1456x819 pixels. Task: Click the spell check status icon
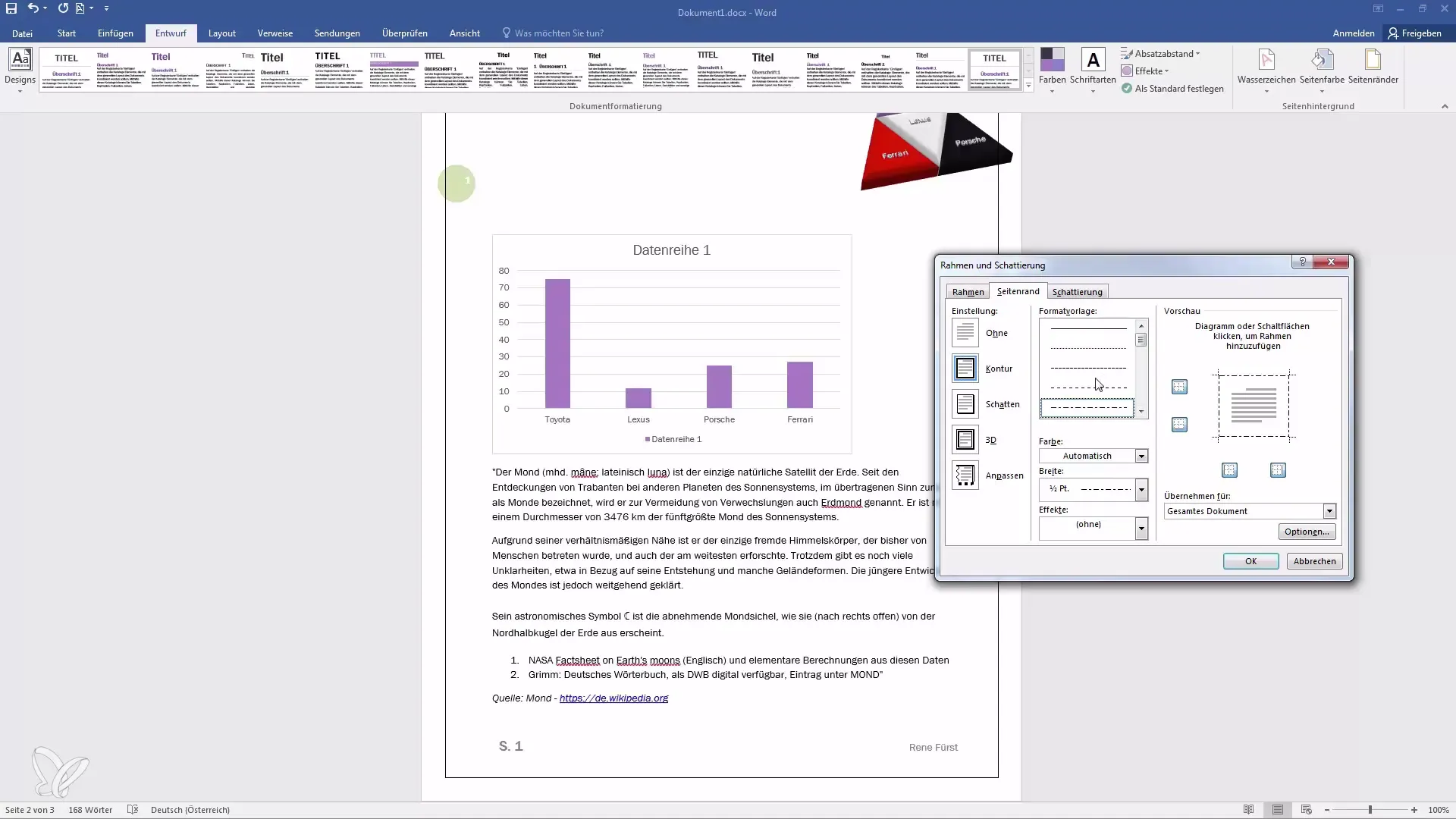coord(133,810)
